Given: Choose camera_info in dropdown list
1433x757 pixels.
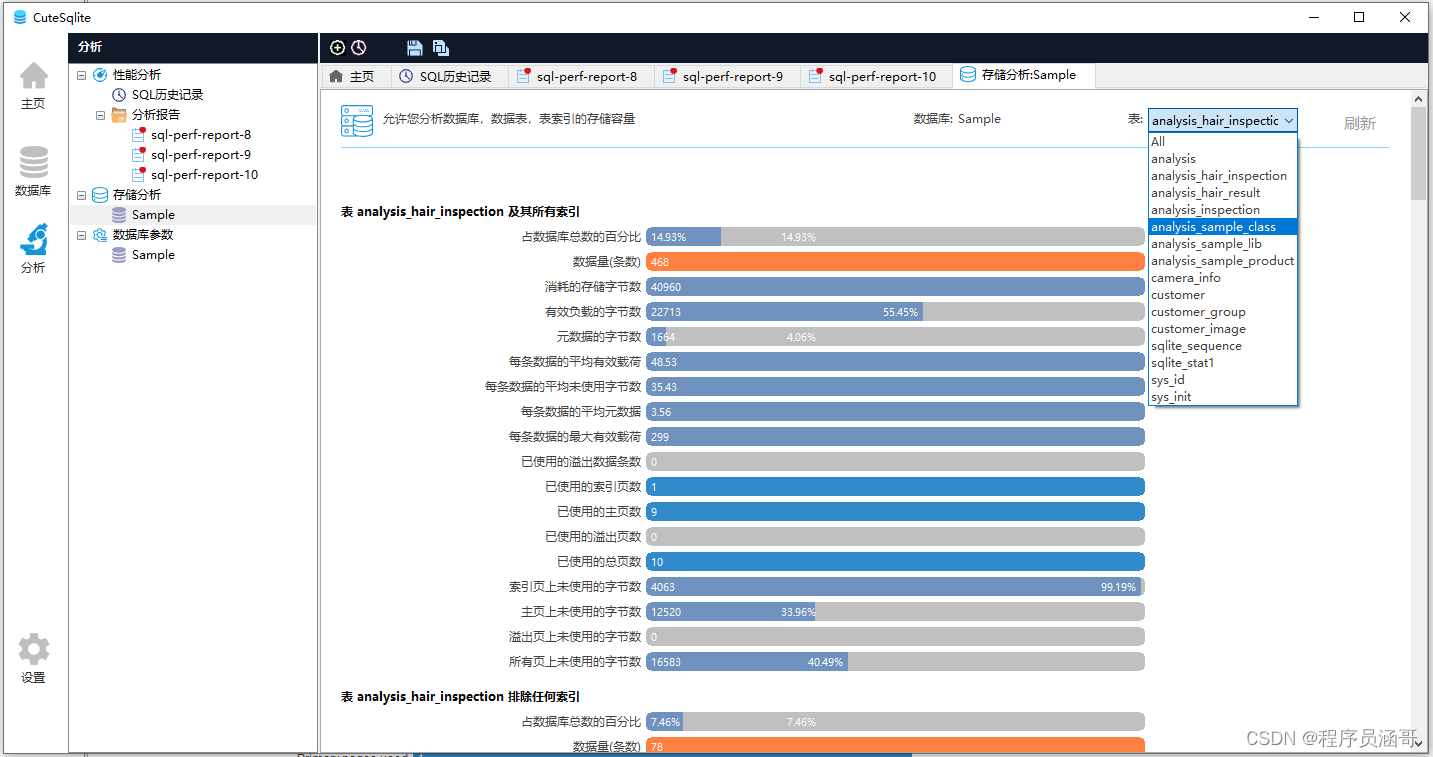Looking at the screenshot, I should (x=1223, y=278).
